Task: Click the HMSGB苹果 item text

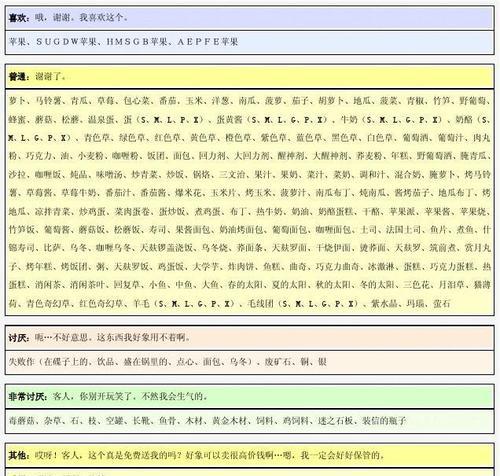Action: 137,42
